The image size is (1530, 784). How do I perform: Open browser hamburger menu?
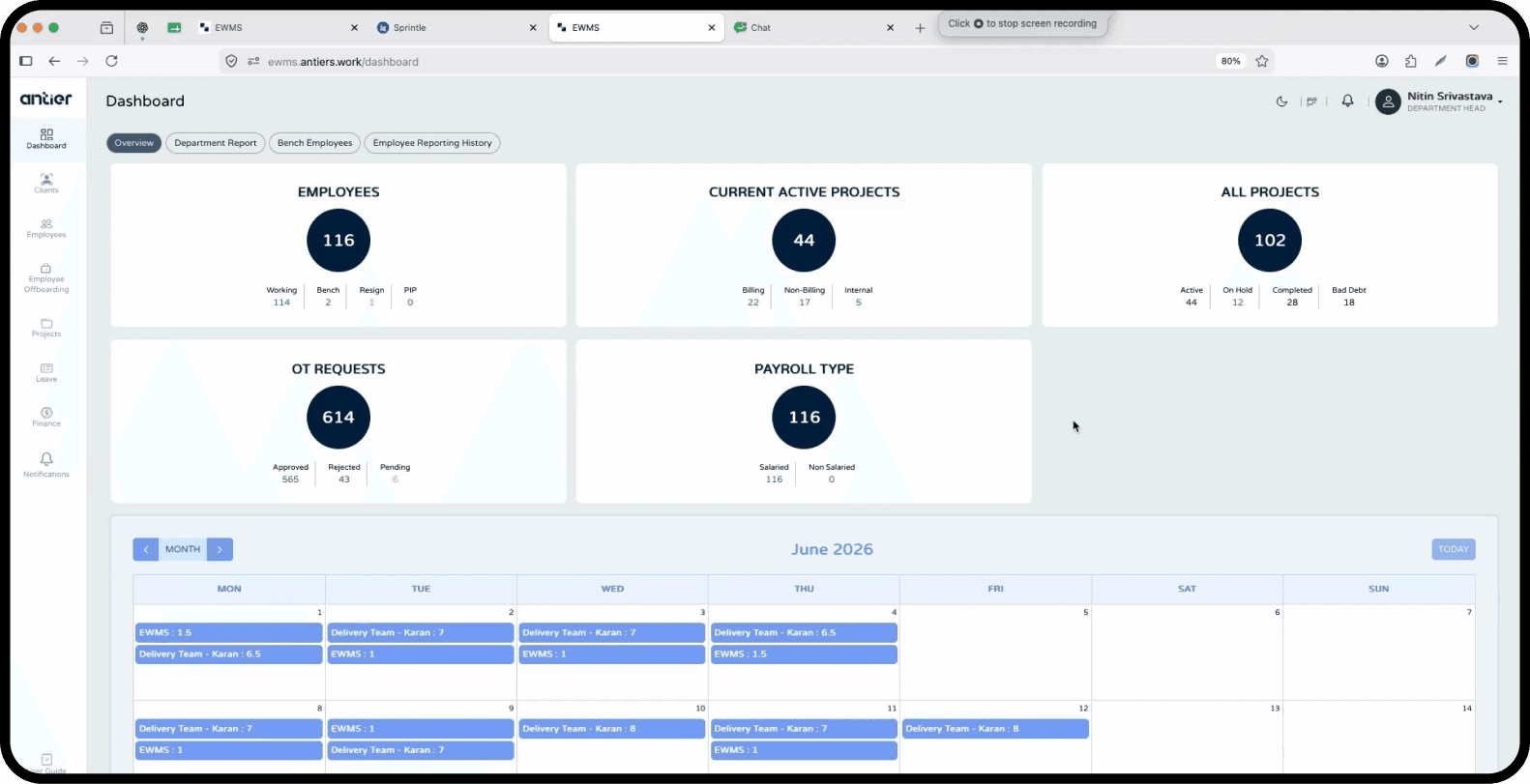(x=1502, y=61)
